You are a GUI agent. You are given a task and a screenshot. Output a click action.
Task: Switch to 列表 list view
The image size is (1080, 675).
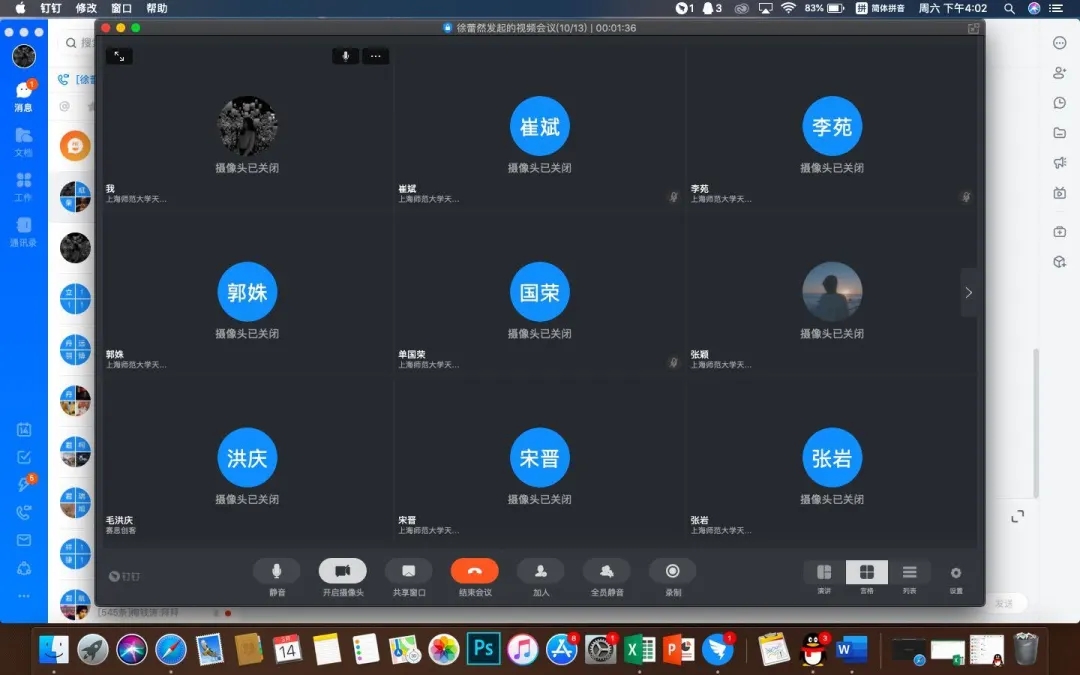(x=909, y=572)
